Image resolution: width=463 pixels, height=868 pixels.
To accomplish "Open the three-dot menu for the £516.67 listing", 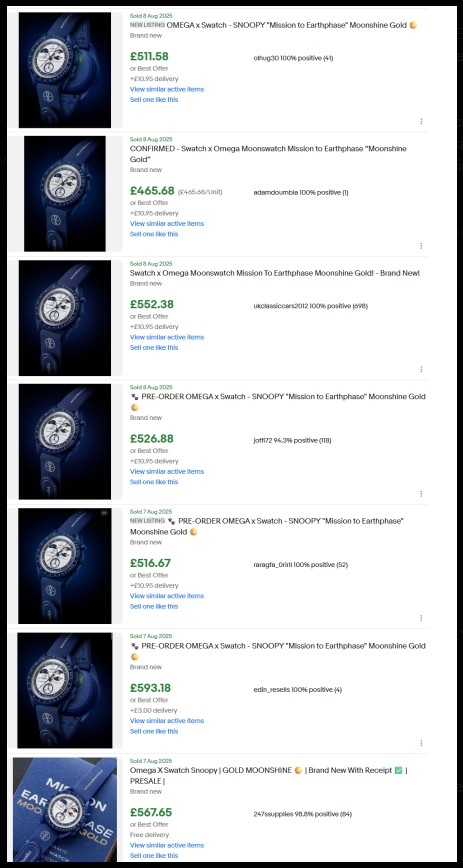I will click(x=421, y=618).
